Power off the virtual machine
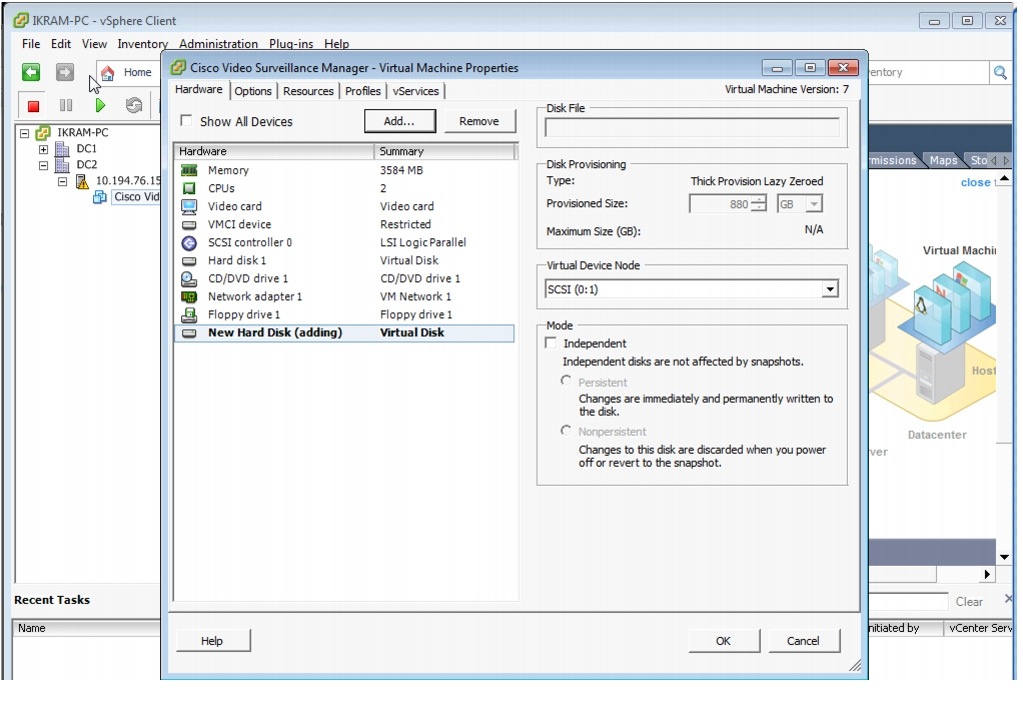The height and width of the screenshot is (712, 1023). [31, 105]
